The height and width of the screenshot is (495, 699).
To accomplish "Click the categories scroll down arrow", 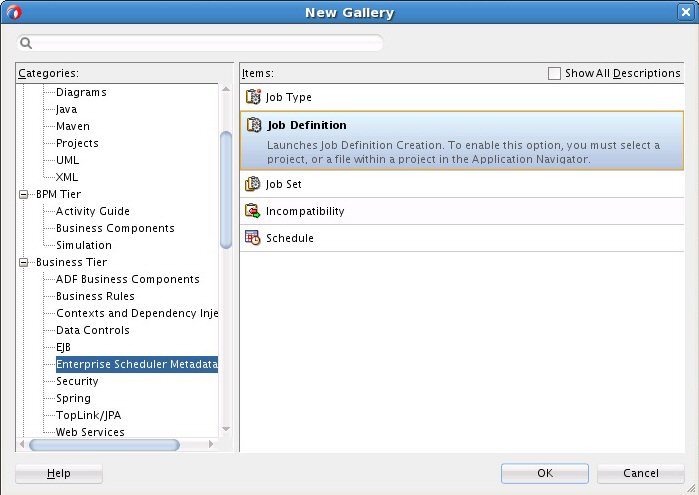I will click(226, 429).
